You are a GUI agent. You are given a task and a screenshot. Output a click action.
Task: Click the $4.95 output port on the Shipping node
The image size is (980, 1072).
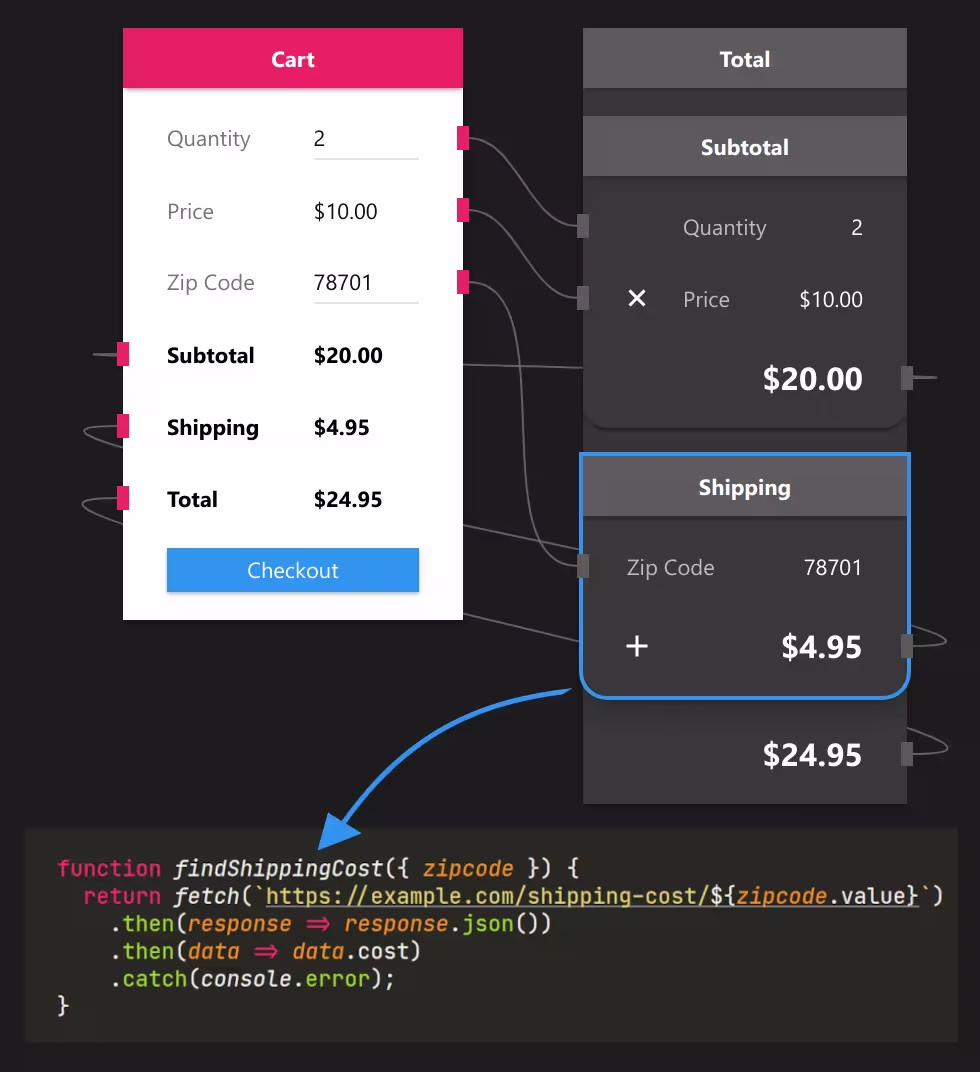pyautogui.click(x=908, y=646)
